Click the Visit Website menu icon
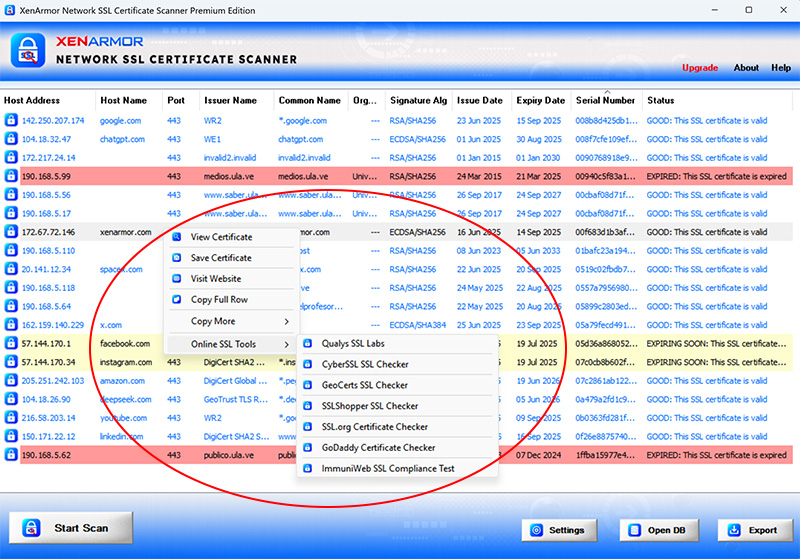The image size is (800, 559). pyautogui.click(x=177, y=278)
